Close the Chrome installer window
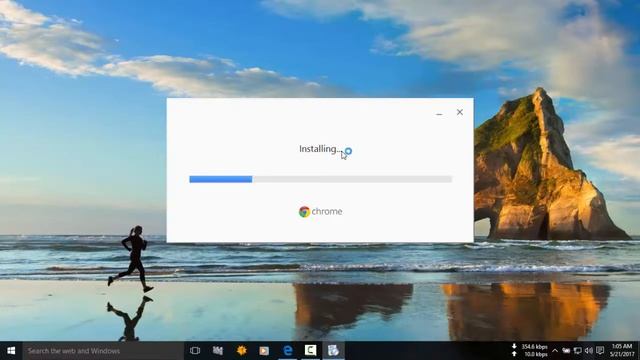Image resolution: width=640 pixels, height=360 pixels. [460, 112]
